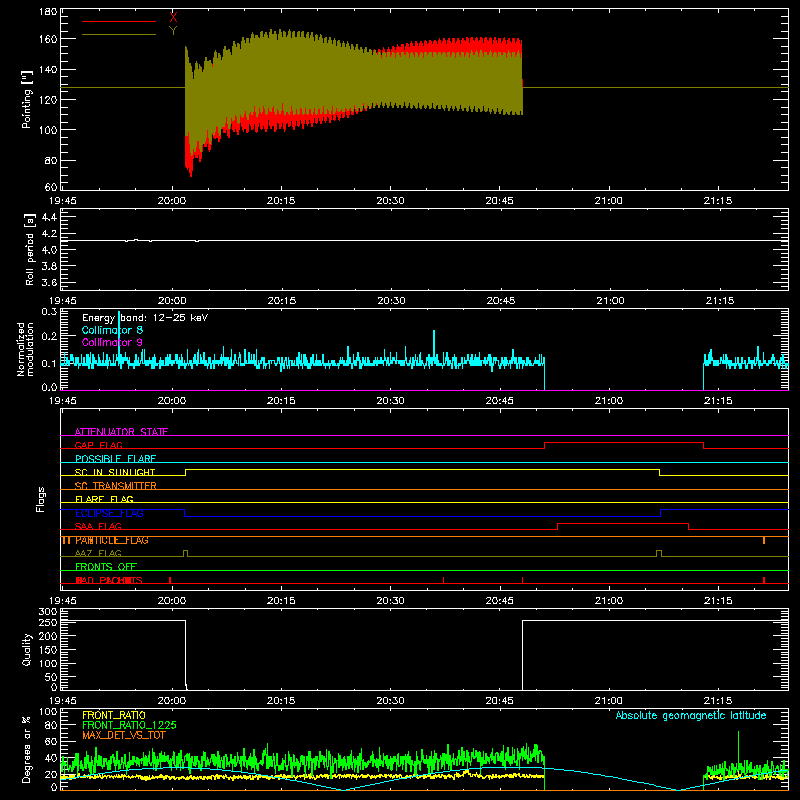Viewport: 800px width, 800px height.
Task: Select the red legend line for X
Action: [x=119, y=21]
